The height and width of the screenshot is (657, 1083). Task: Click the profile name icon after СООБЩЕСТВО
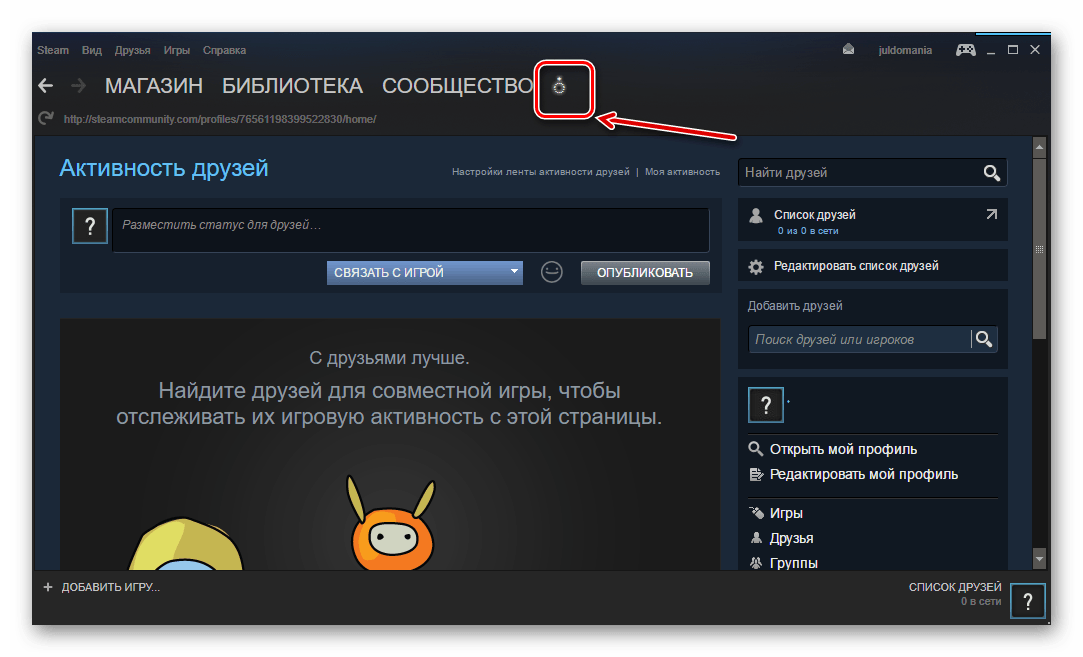559,86
